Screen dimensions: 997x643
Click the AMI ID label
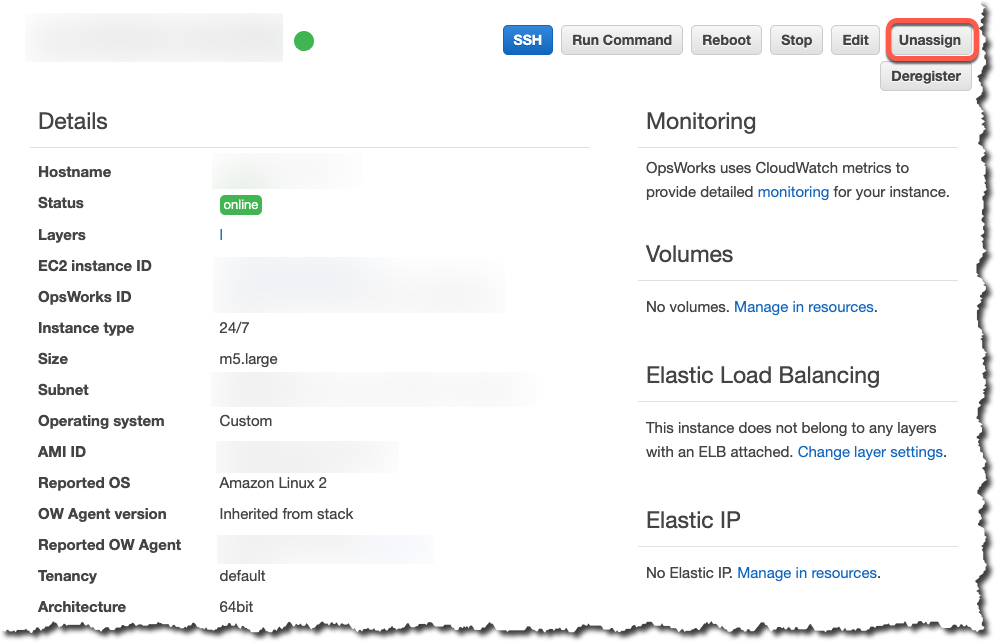pyautogui.click(x=62, y=452)
